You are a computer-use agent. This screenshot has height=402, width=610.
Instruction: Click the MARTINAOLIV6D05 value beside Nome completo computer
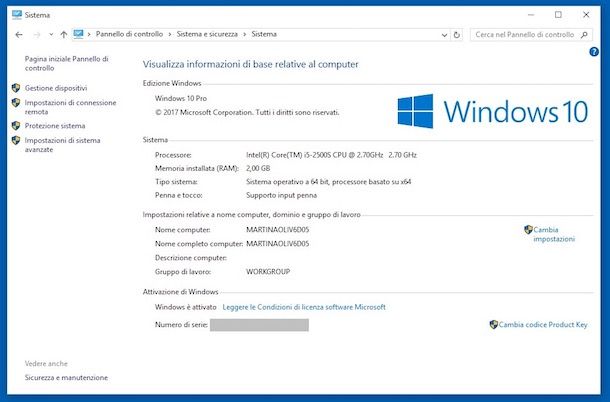[277, 244]
